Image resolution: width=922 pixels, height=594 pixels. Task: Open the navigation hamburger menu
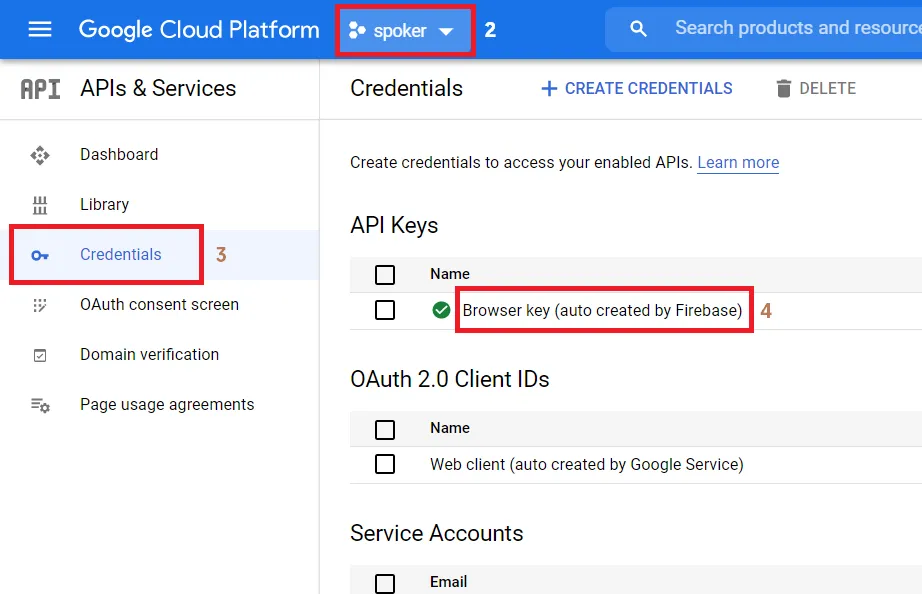[x=38, y=28]
